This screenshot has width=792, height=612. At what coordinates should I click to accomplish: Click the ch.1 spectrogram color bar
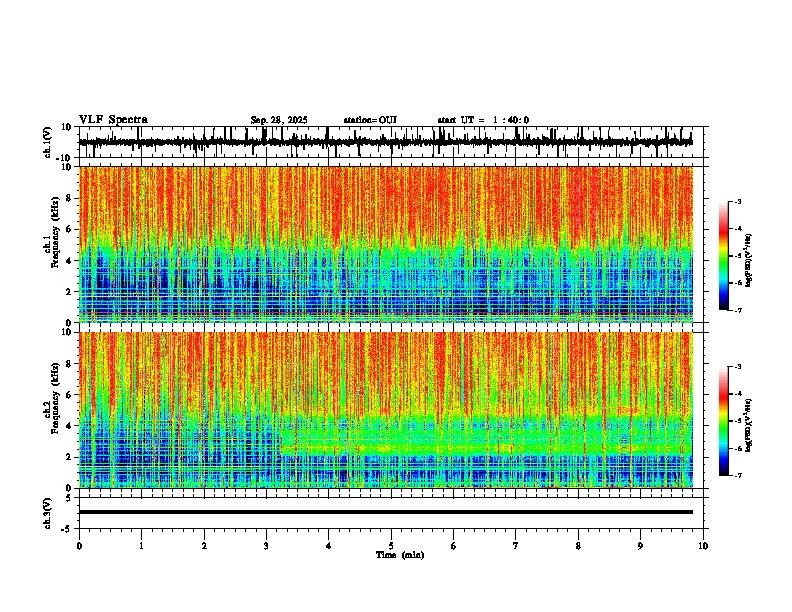point(723,256)
